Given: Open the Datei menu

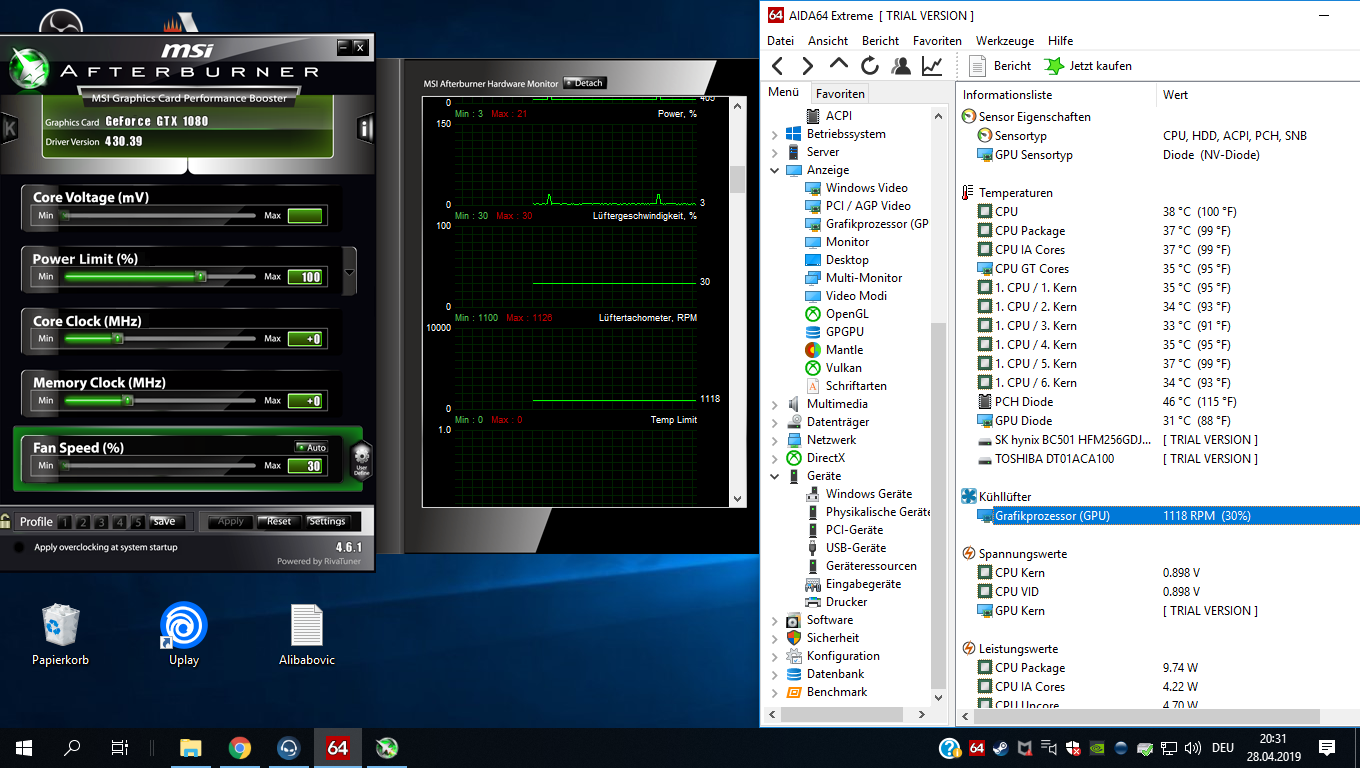Looking at the screenshot, I should pyautogui.click(x=780, y=41).
